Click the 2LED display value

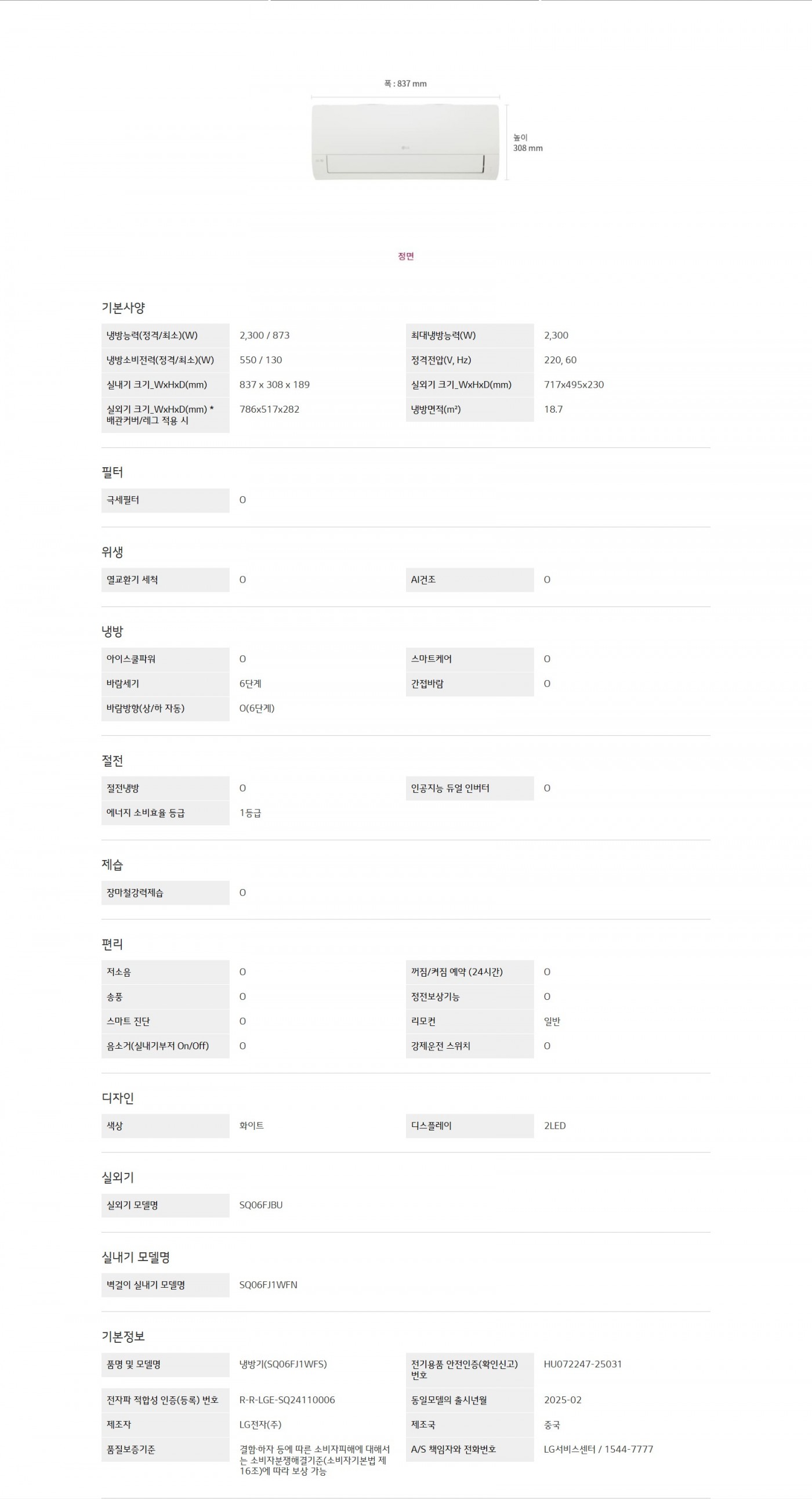pos(554,1125)
